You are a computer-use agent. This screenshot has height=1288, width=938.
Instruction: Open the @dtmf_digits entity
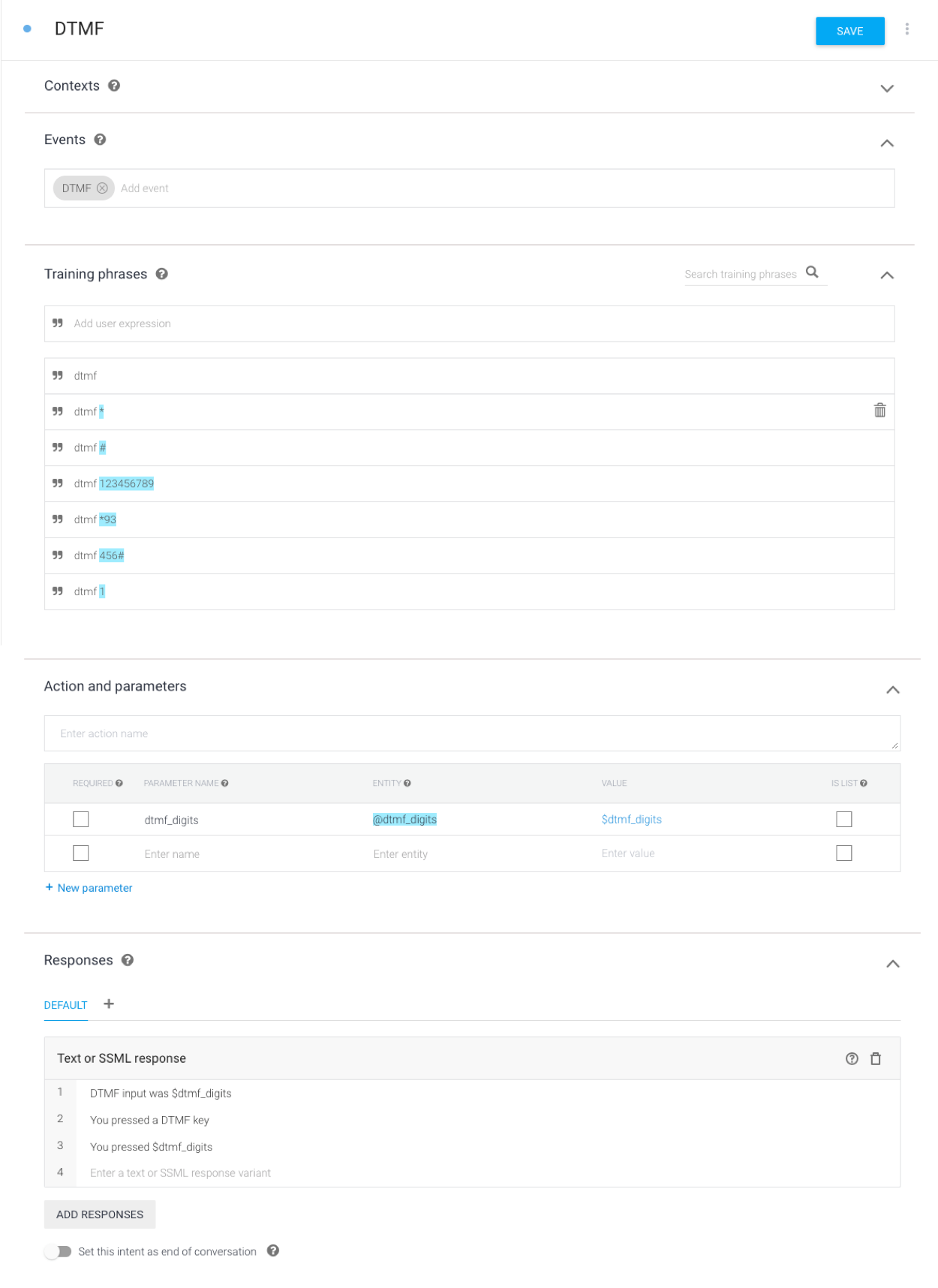click(404, 820)
